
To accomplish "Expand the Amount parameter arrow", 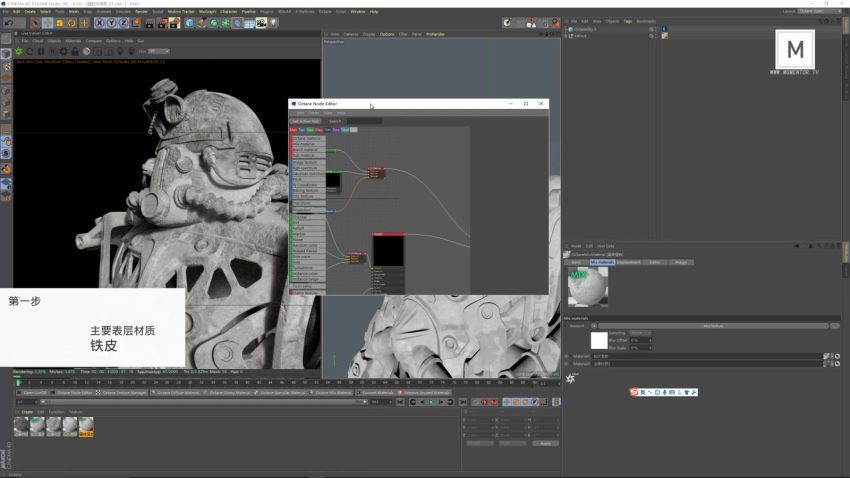I will (567, 326).
